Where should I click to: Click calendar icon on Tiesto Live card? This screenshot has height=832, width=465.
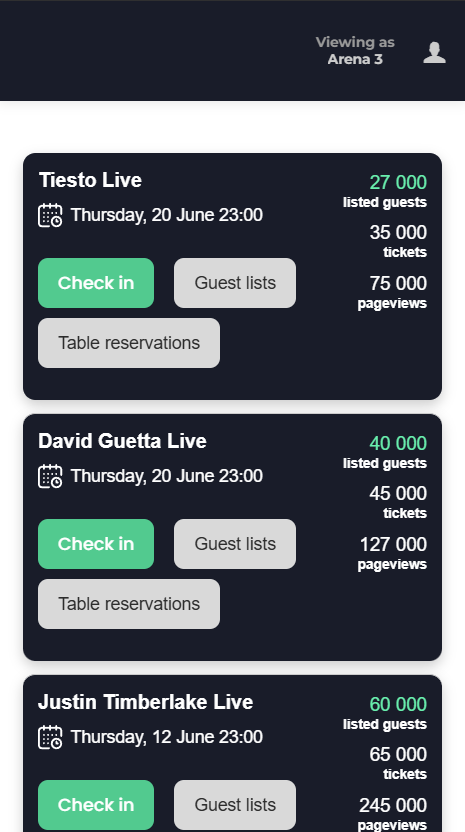pos(50,215)
